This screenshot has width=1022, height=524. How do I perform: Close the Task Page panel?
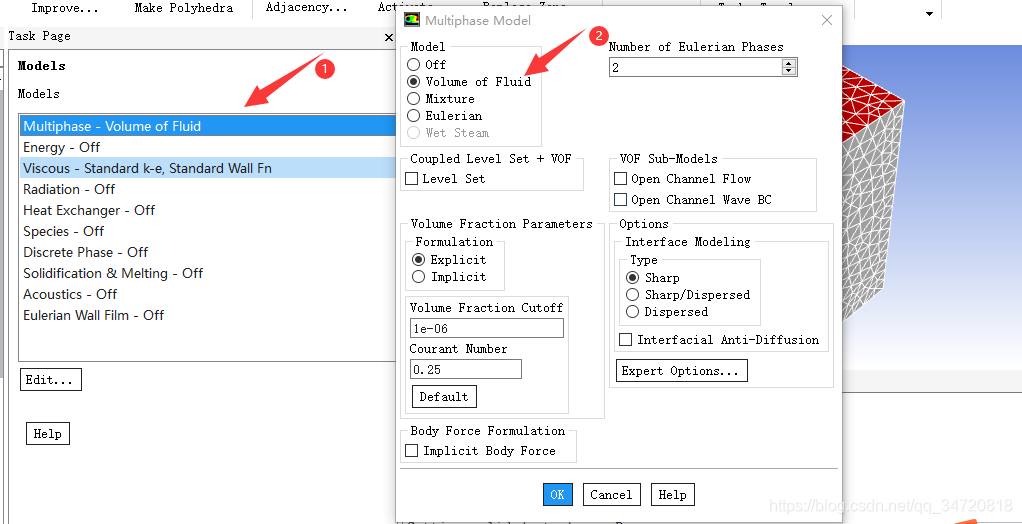coord(389,37)
